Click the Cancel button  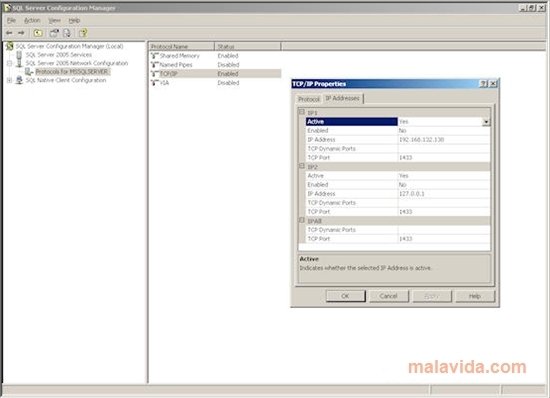[389, 296]
